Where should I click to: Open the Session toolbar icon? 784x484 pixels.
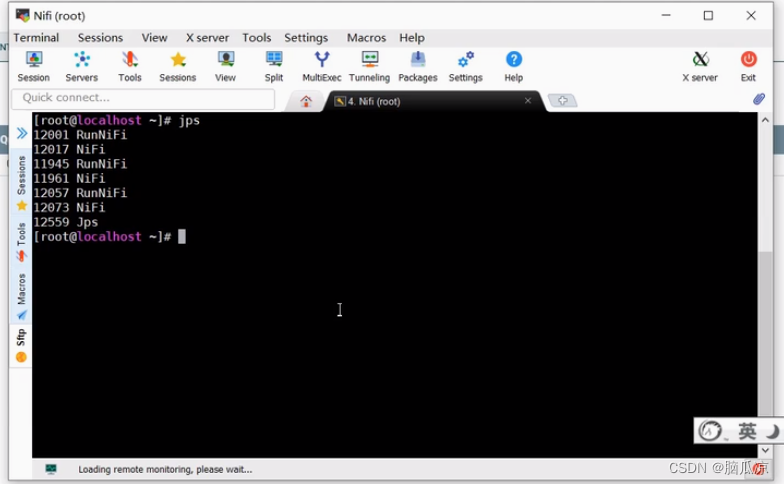click(34, 66)
